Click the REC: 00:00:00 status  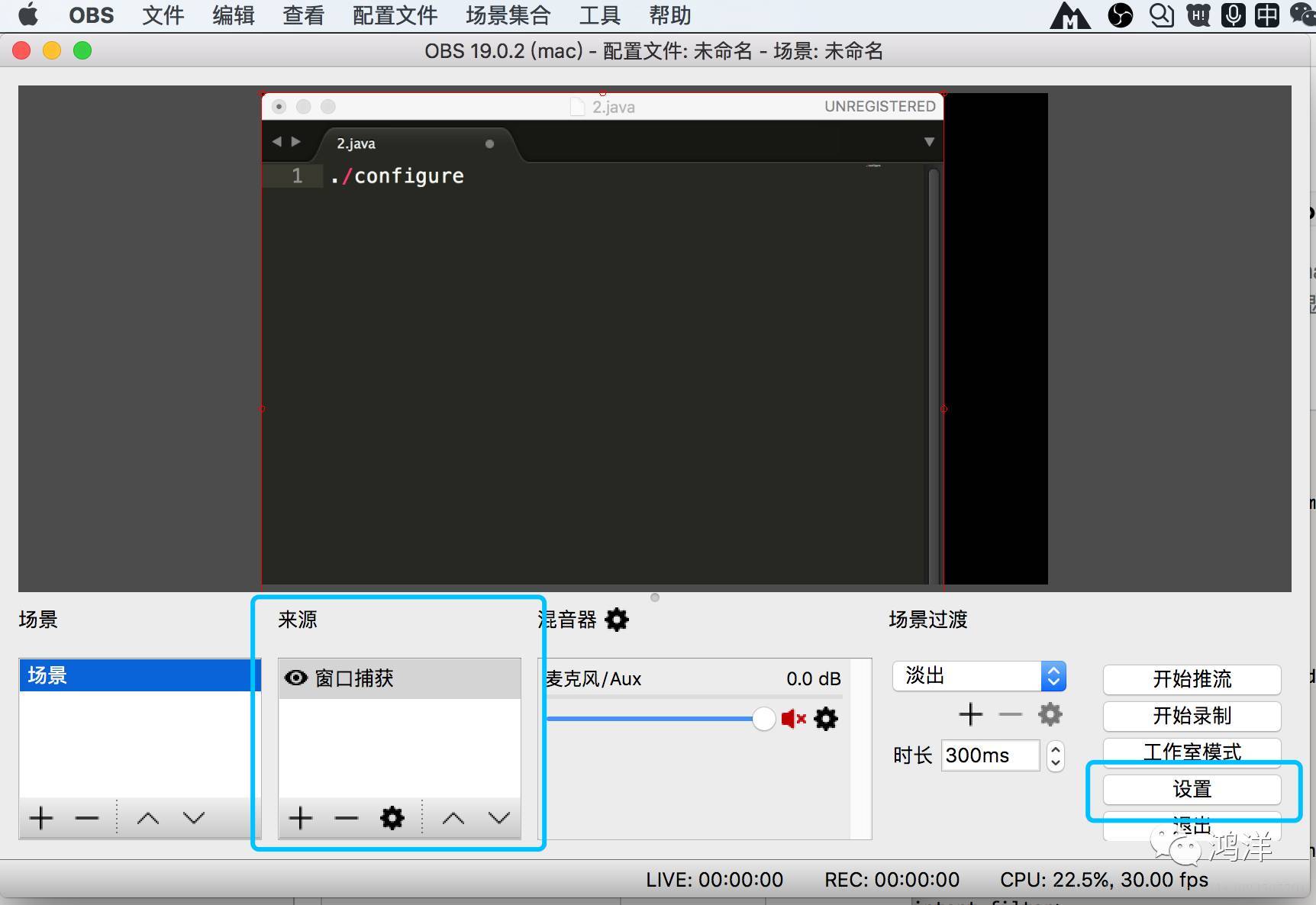tap(892, 880)
